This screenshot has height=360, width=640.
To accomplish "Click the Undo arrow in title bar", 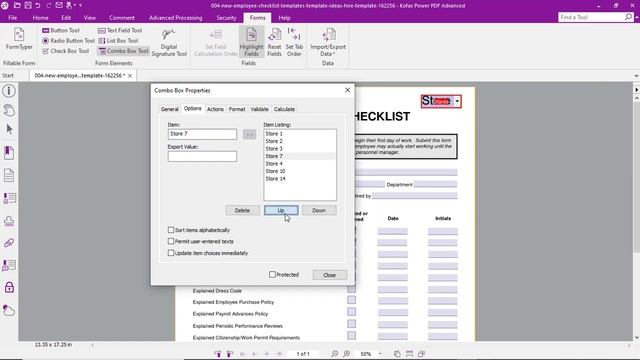I will pyautogui.click(x=38, y=5).
